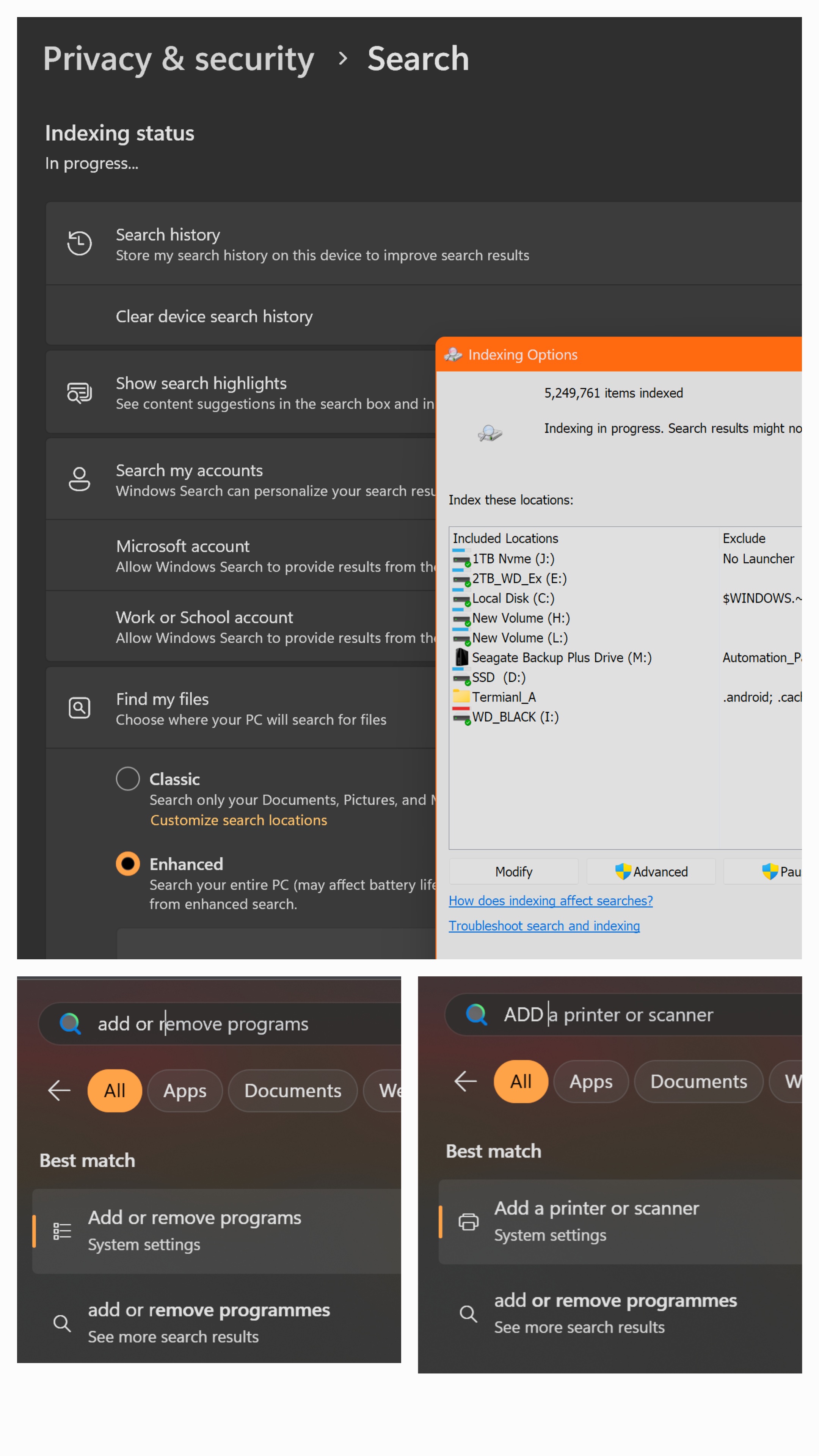Open the 'Add or remove programs' result list icon
The image size is (819, 1456).
(62, 1231)
